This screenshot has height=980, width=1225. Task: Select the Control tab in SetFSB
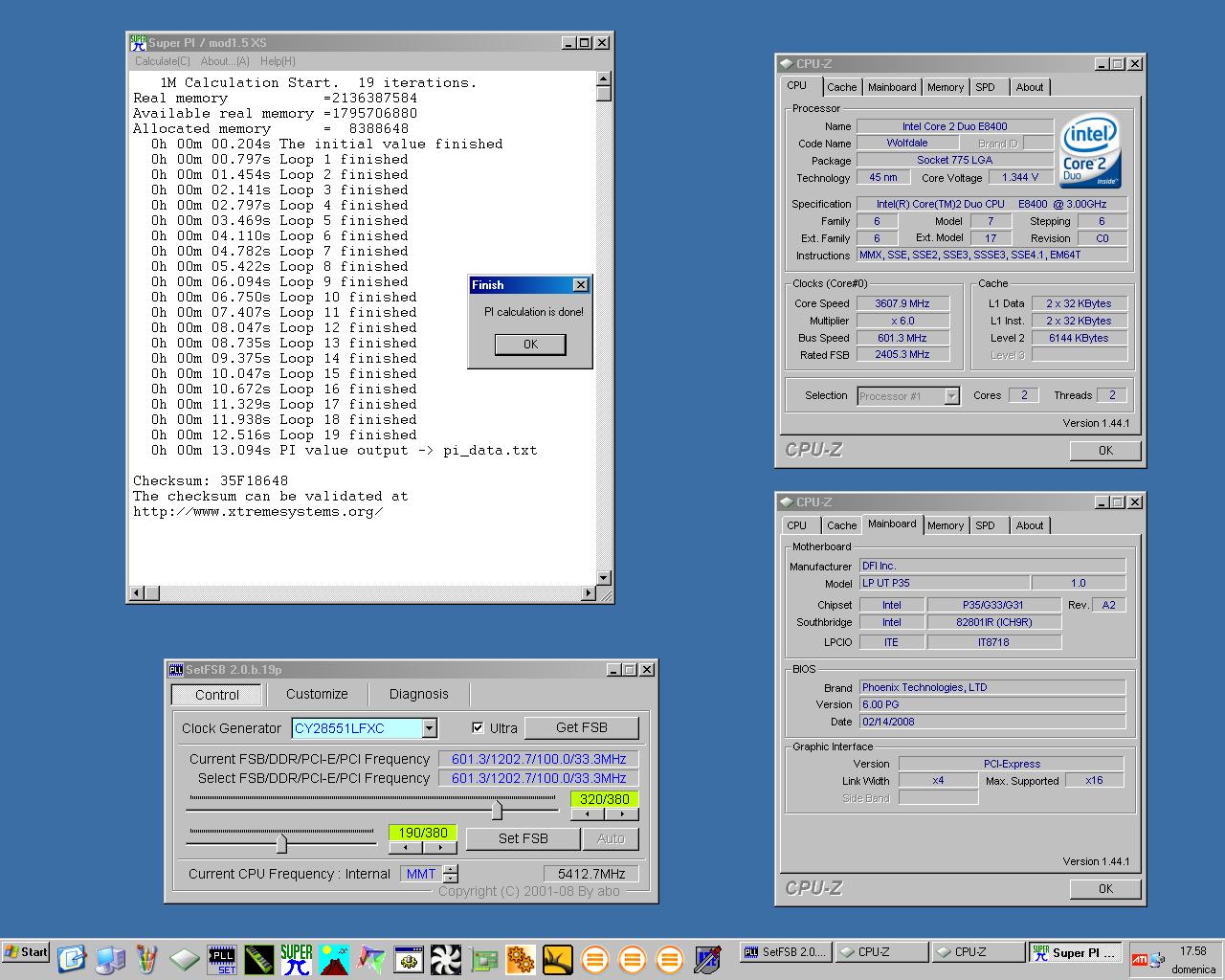coord(217,695)
